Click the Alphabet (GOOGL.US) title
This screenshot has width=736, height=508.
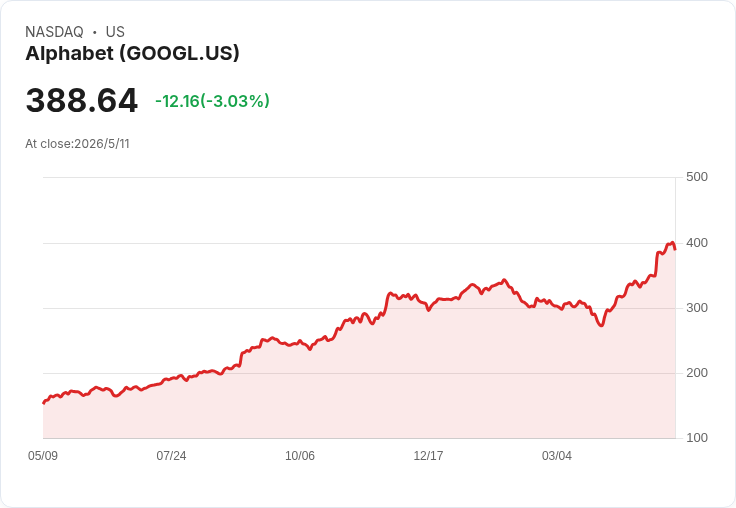click(132, 54)
